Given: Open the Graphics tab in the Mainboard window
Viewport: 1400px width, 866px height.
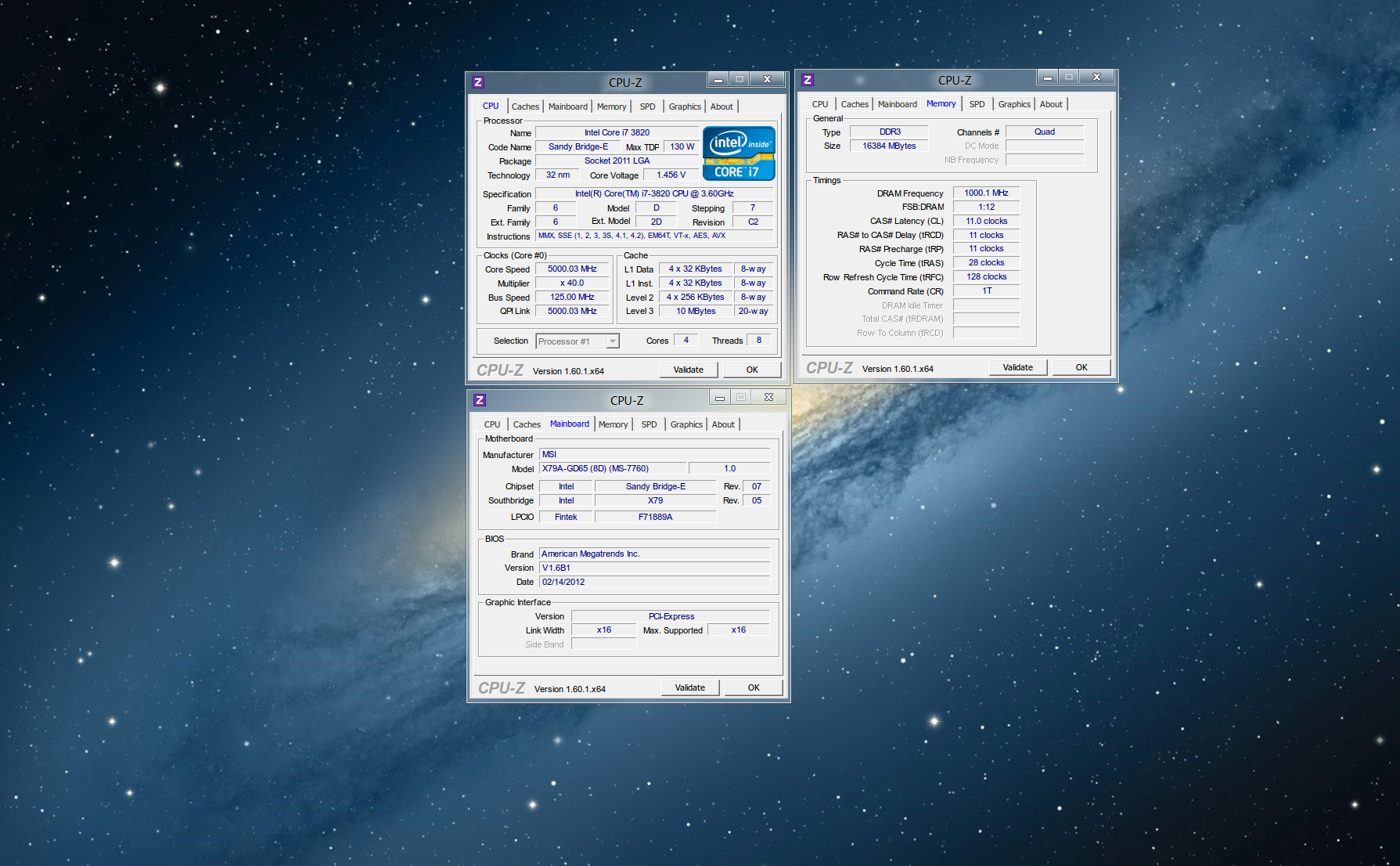Looking at the screenshot, I should [686, 424].
